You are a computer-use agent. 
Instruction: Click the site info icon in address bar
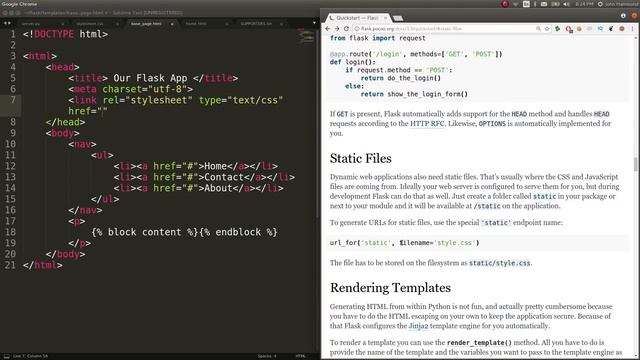357,29
